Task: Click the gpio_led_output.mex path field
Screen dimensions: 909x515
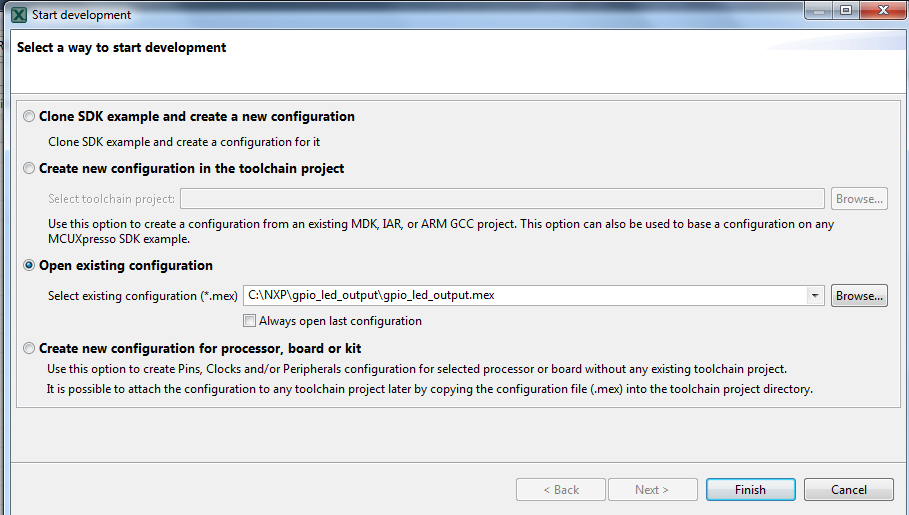Action: [x=525, y=296]
